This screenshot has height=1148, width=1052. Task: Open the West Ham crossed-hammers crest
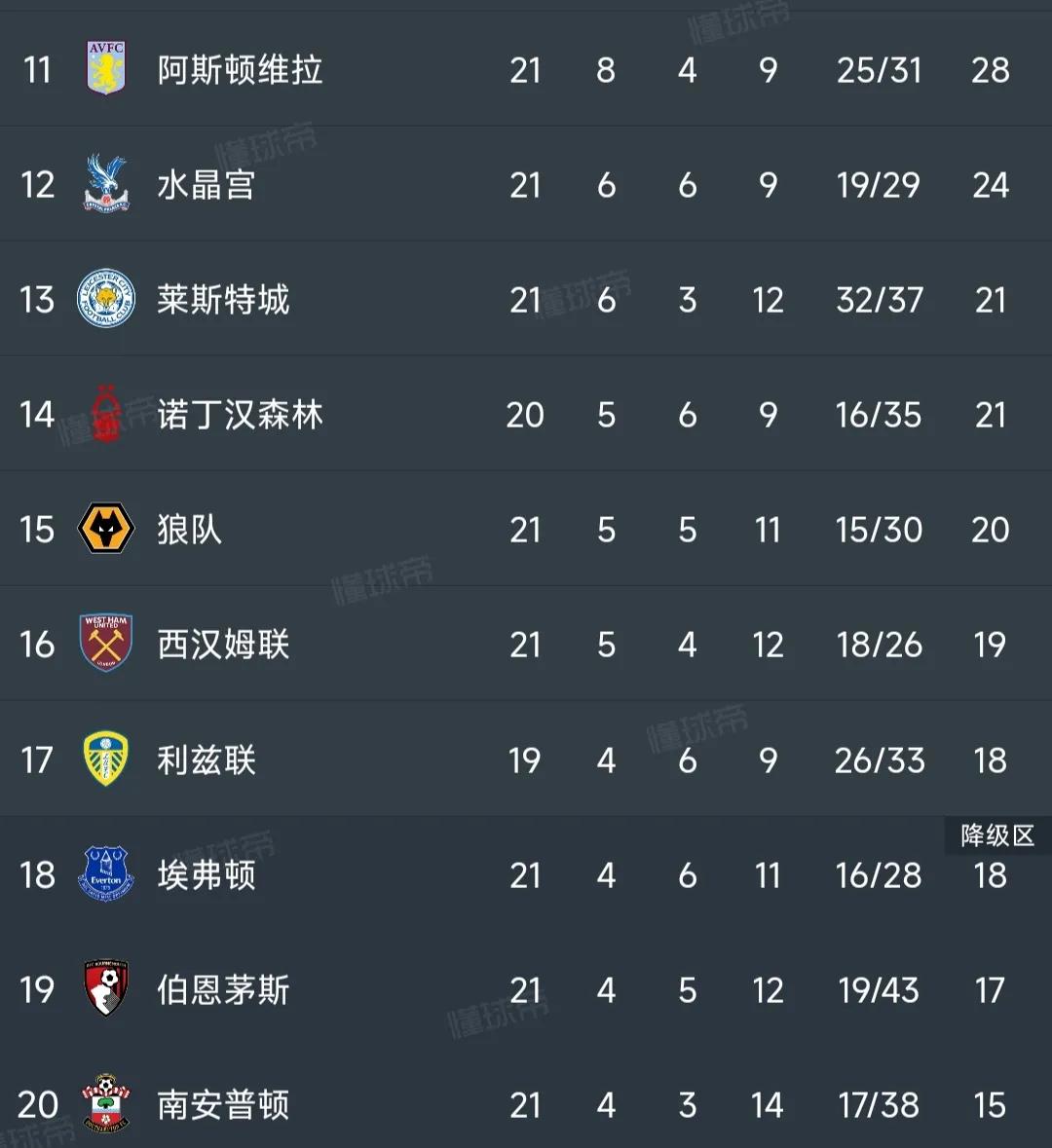[106, 644]
